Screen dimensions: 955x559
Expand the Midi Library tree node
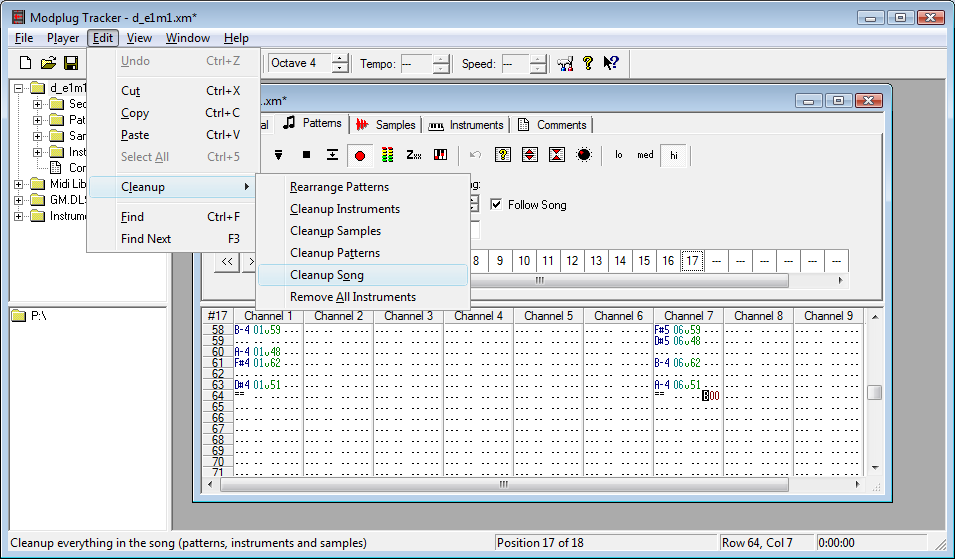pyautogui.click(x=18, y=184)
